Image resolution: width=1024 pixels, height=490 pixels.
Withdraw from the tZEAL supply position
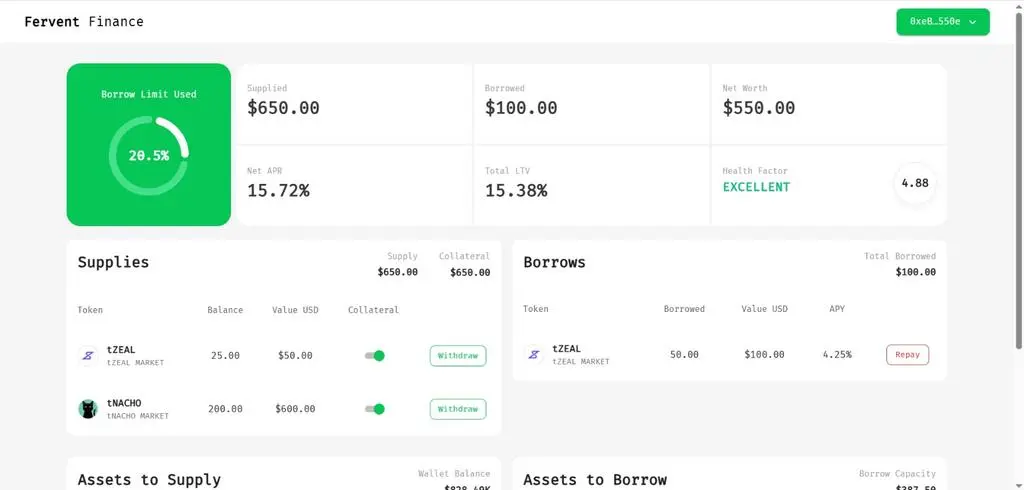tap(458, 356)
